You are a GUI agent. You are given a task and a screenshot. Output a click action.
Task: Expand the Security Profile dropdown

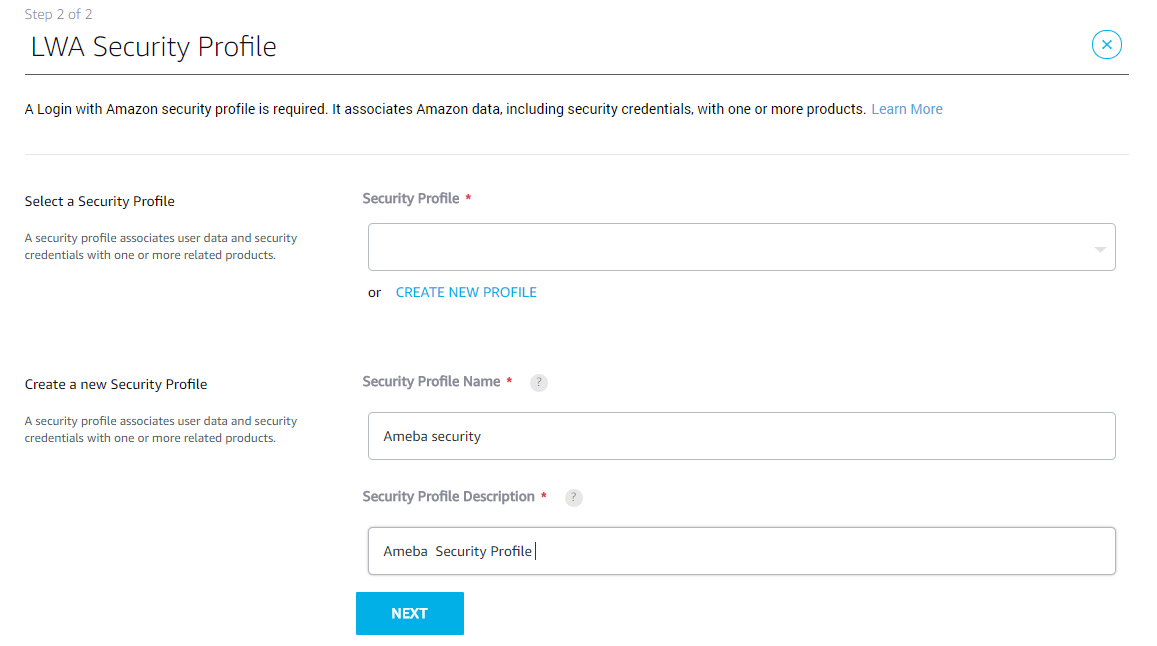[x=742, y=247]
